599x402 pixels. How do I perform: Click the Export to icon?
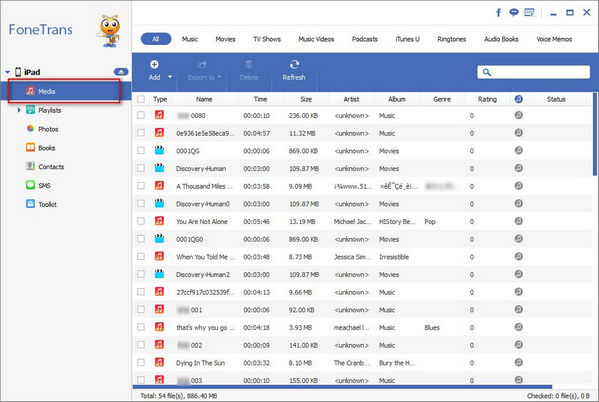point(202,64)
